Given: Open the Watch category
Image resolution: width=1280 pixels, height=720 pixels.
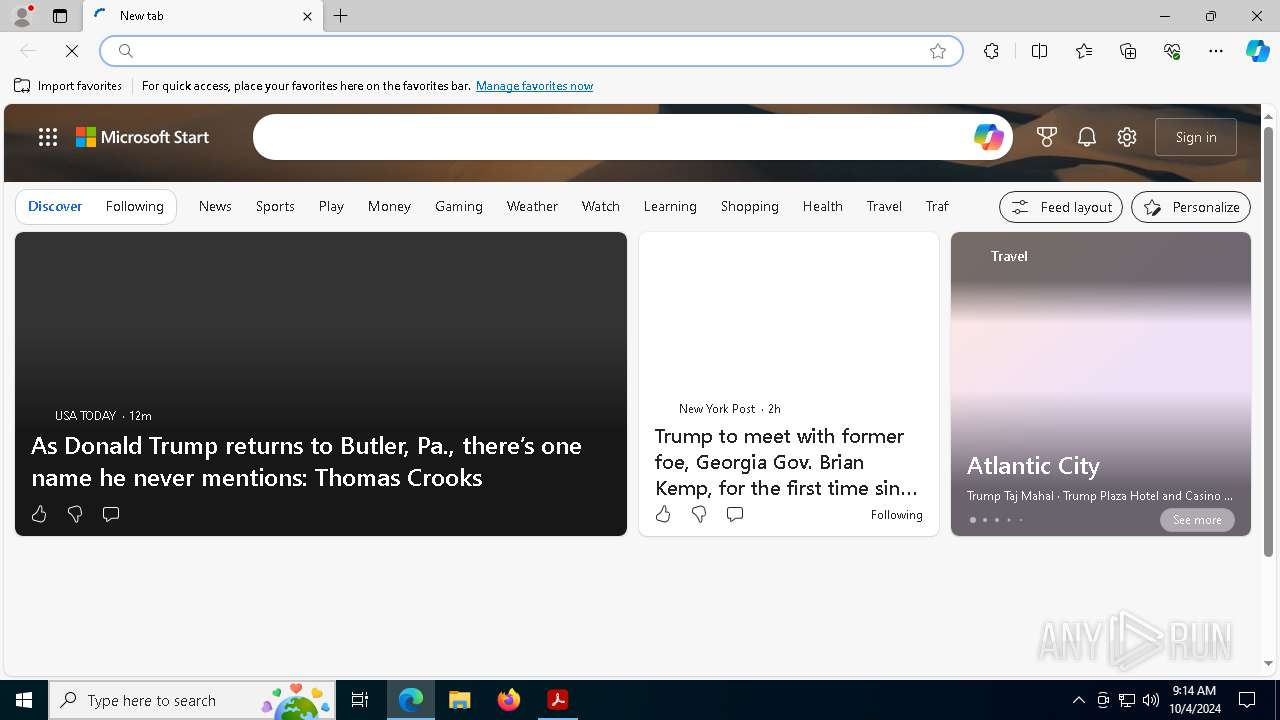Looking at the screenshot, I should tap(601, 206).
